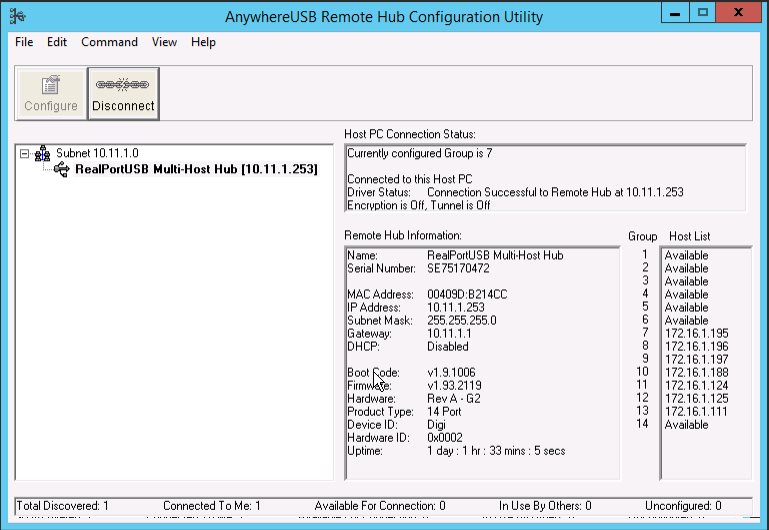Screen dimensions: 769x530
Task: Click 'In Use By Others: 0' status entry
Action: [545, 506]
